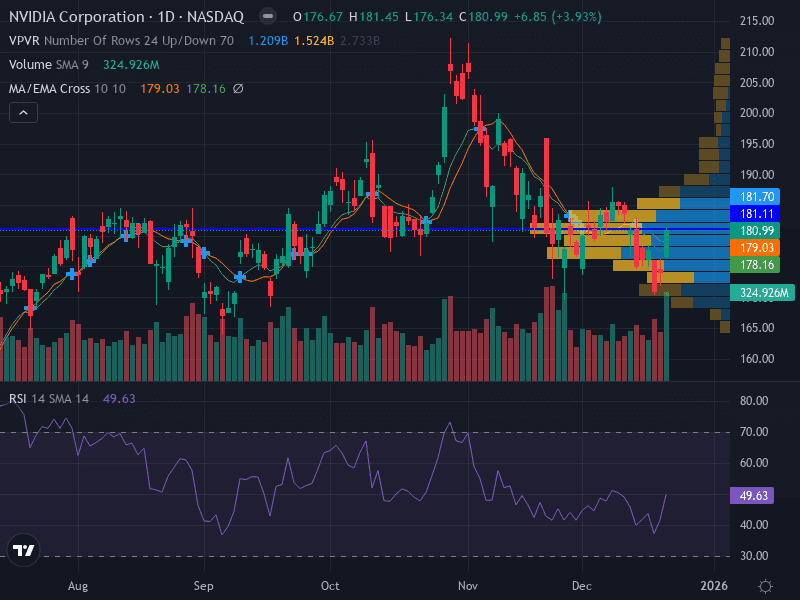Select the Volume SMA 9 legend
This screenshot has height=600, width=800.
pos(48,65)
